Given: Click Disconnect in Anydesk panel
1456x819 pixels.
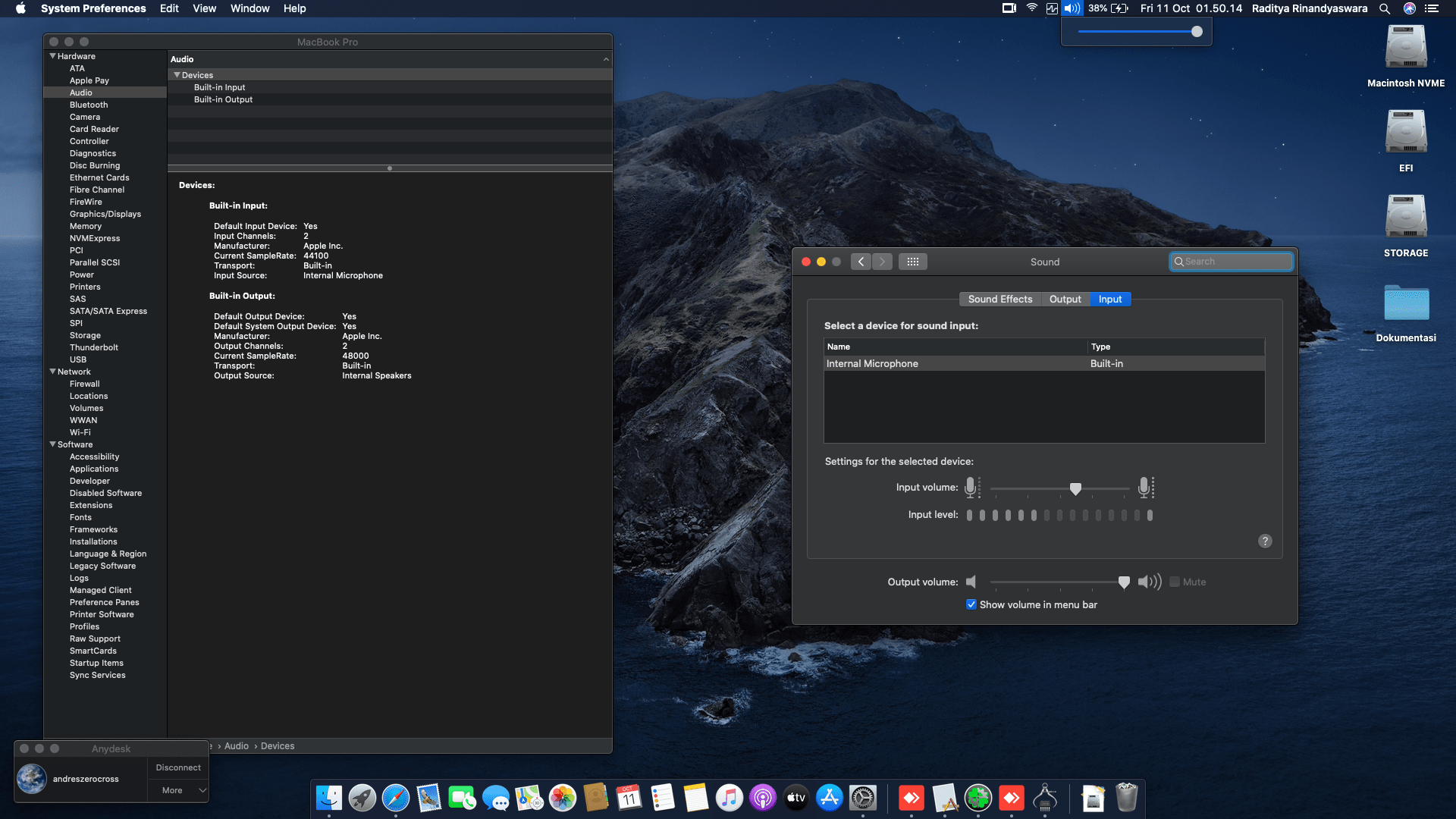Looking at the screenshot, I should 178,767.
